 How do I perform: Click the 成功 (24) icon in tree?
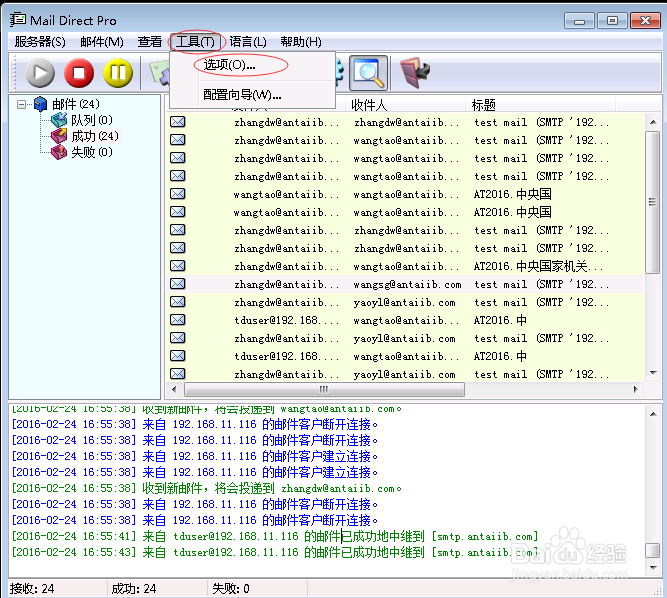[59, 136]
